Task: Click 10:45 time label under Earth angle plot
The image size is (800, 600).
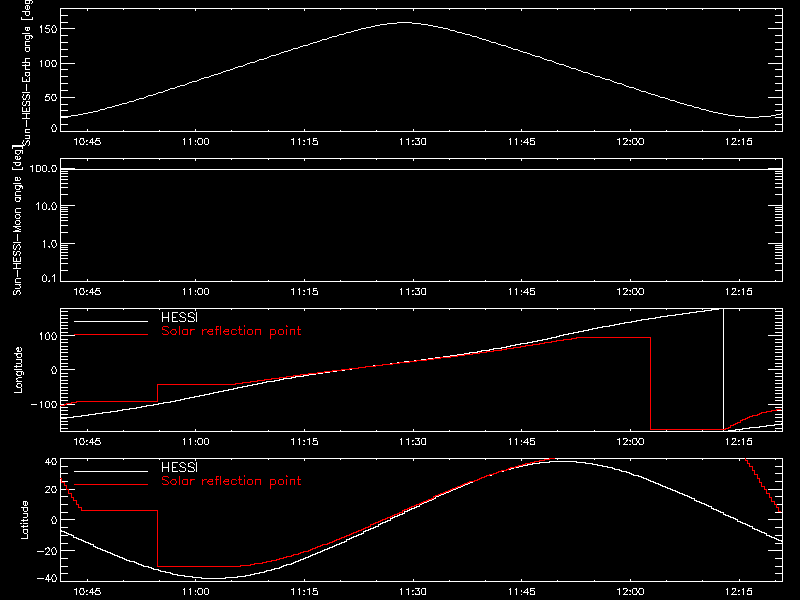Action: coord(87,141)
